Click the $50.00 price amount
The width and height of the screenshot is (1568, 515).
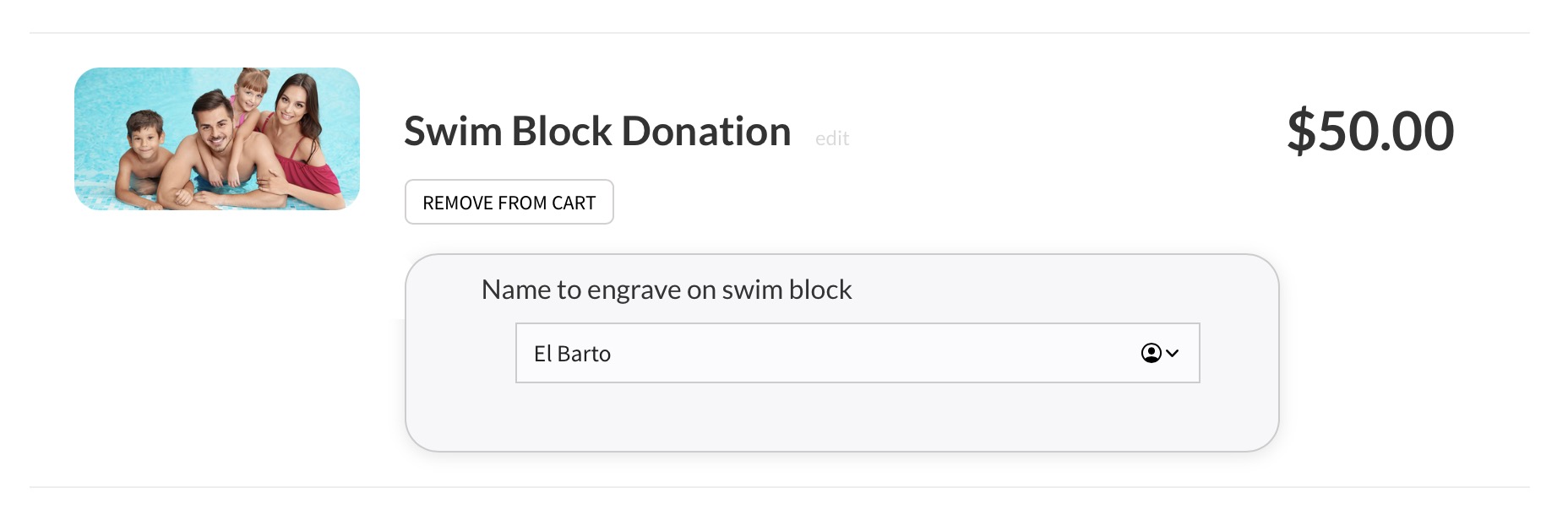tap(1369, 132)
